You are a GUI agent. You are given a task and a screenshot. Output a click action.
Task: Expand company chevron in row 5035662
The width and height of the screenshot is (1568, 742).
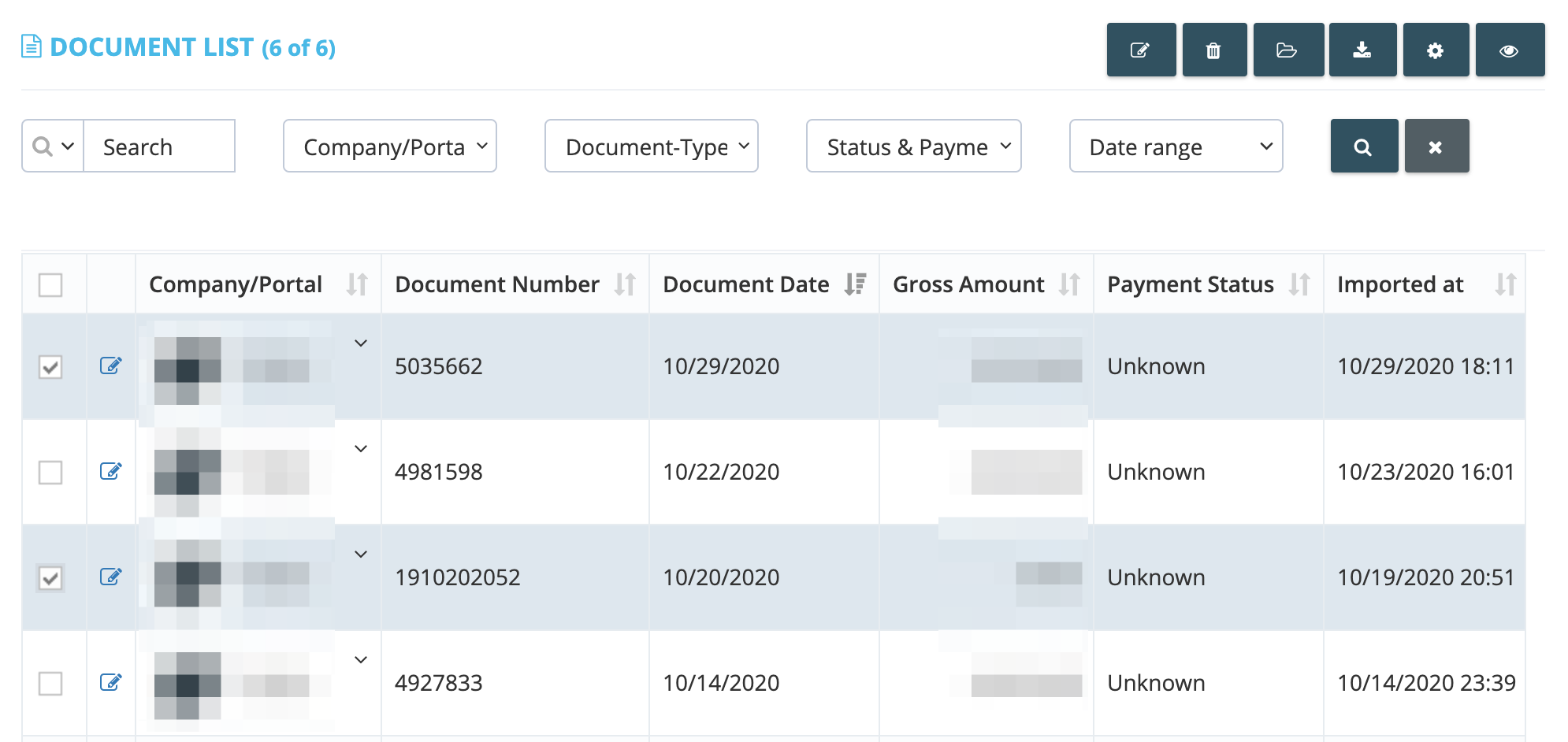coord(361,343)
